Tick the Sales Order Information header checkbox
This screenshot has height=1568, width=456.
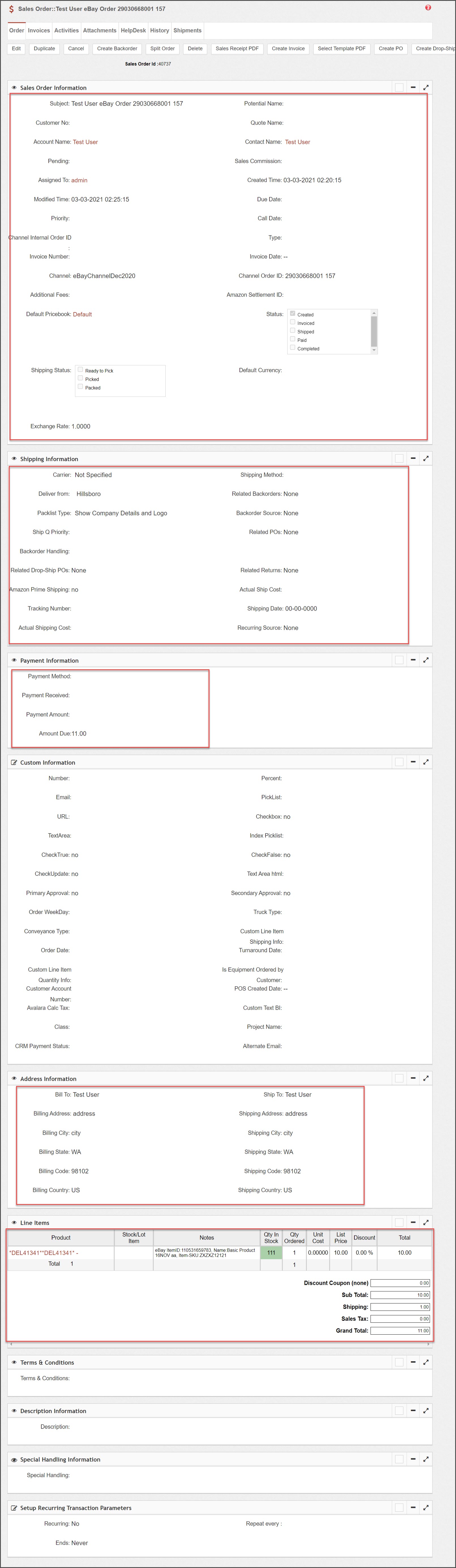[399, 87]
